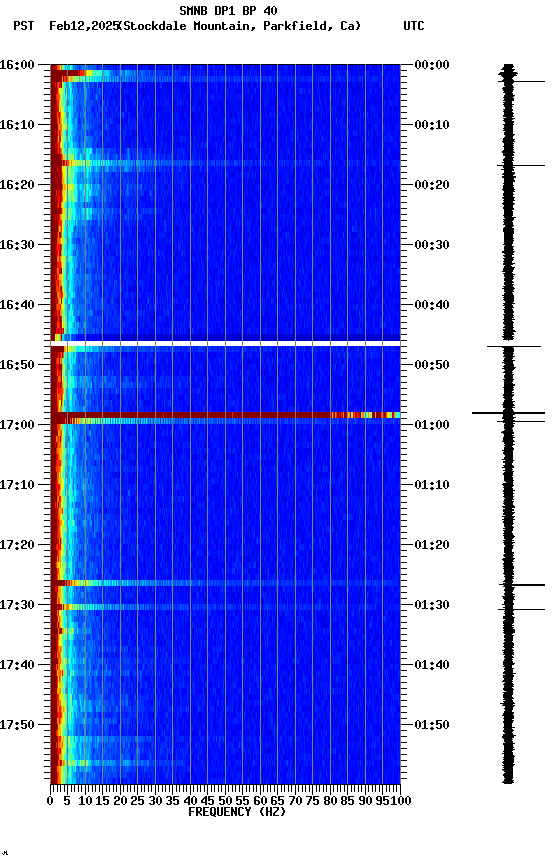The width and height of the screenshot is (552, 864).
Task: Click the 17:20 PST time label
Action: pos(17,546)
